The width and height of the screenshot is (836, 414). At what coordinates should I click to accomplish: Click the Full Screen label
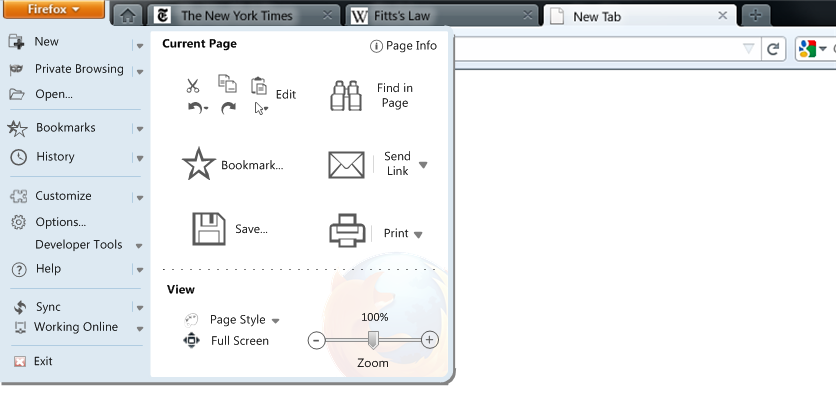[x=240, y=341]
